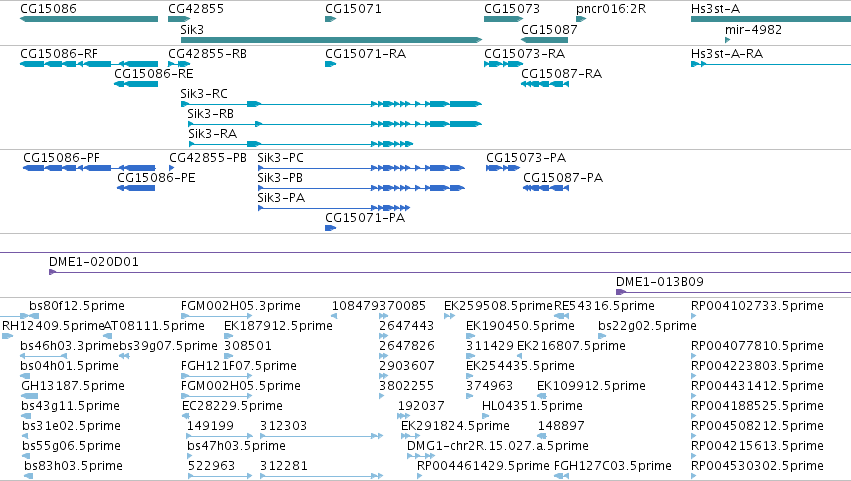Open the Sik3-PC protein label
Screen dimensions: 851x481
(281, 158)
